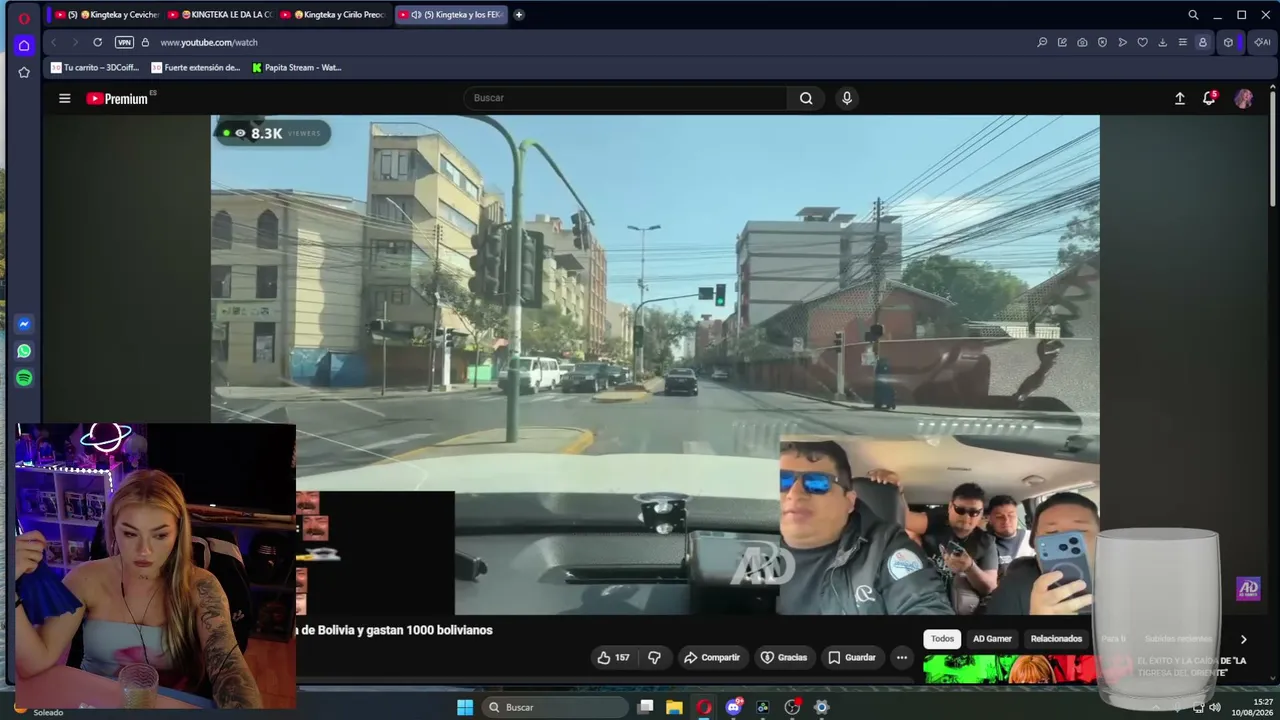Switch to 'KINGTEKA LE DA LA CO' tab

pyautogui.click(x=220, y=15)
